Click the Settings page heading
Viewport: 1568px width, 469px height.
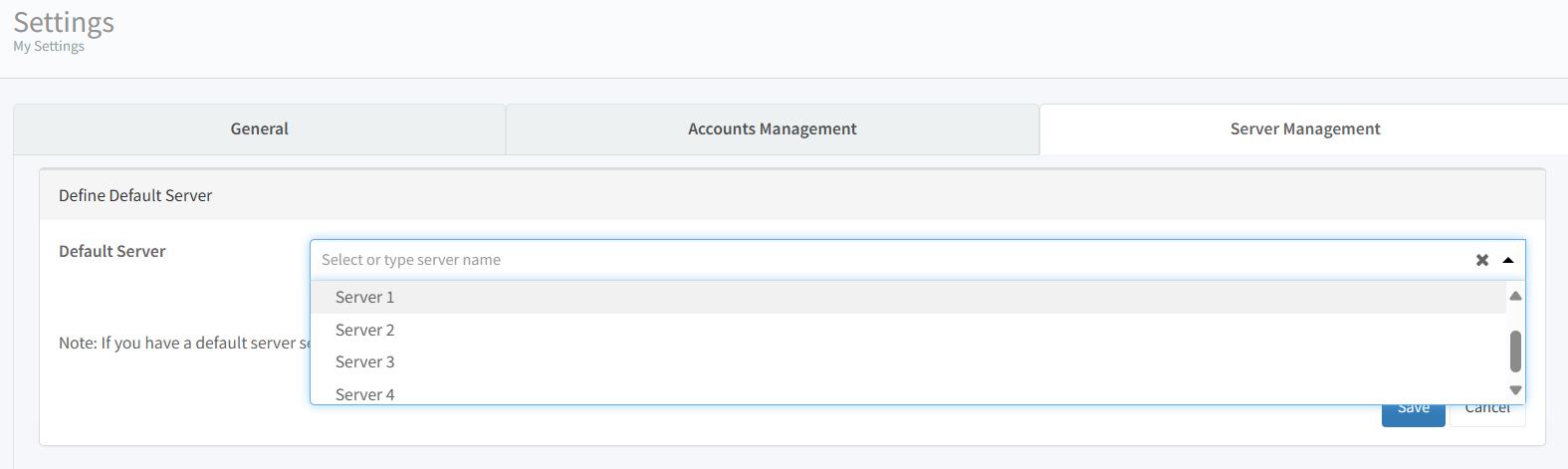(64, 22)
